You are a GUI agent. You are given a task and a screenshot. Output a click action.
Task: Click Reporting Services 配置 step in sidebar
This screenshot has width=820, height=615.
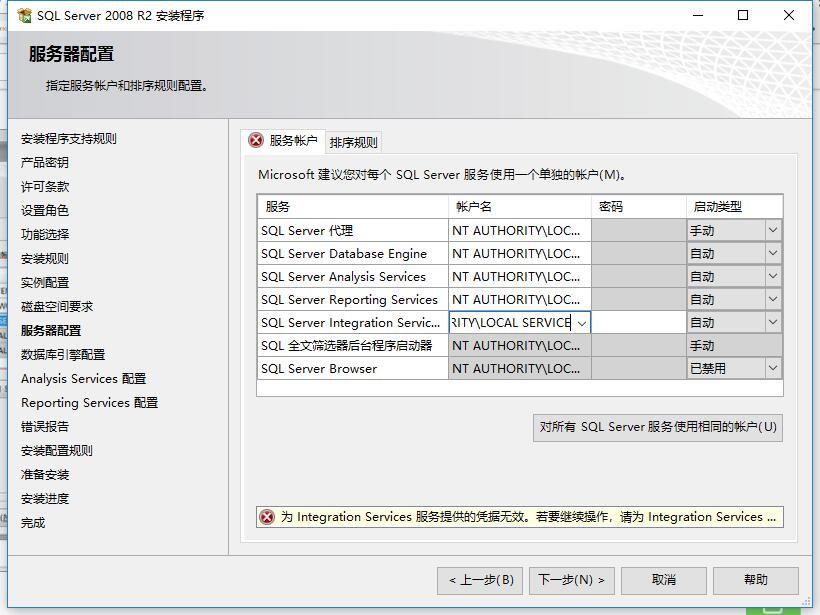89,403
